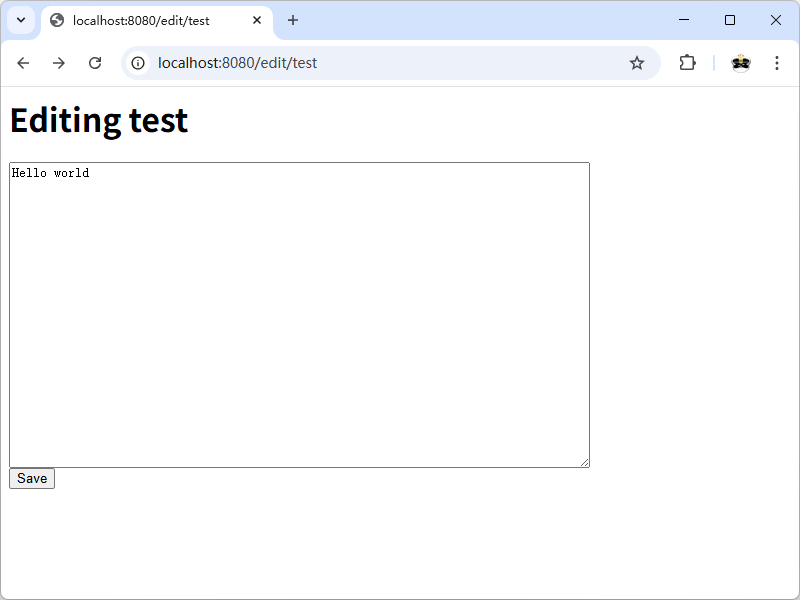
Task: Go back to the previous page
Action: [x=23, y=63]
